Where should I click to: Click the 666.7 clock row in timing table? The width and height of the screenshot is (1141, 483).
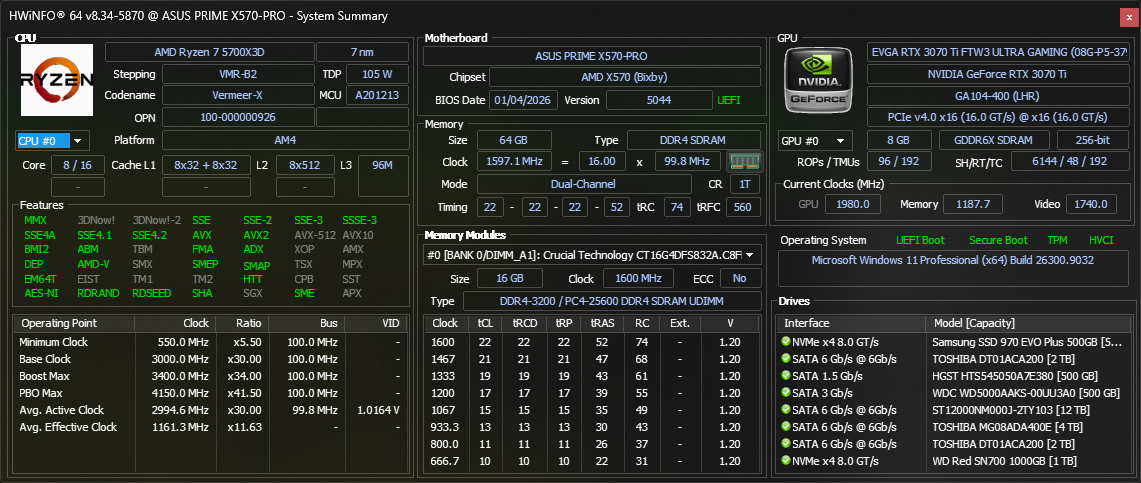(592, 460)
